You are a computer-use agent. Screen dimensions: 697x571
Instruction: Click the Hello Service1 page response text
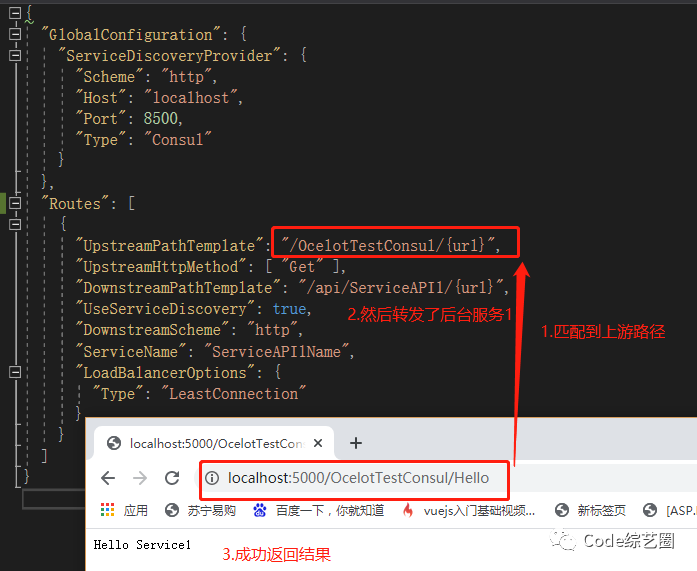[x=142, y=545]
